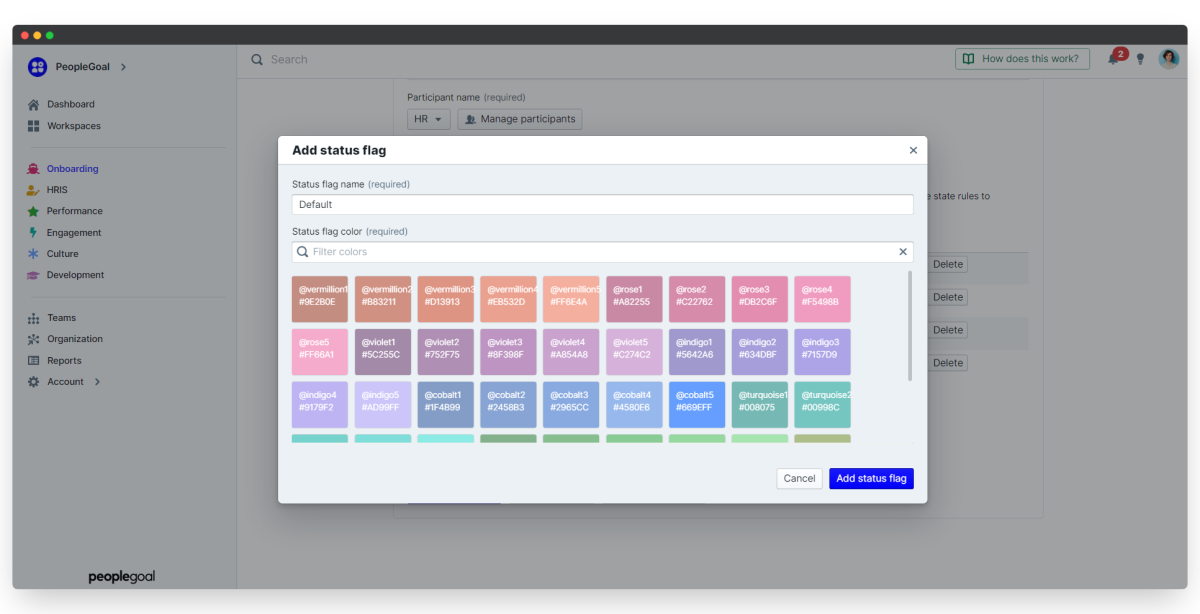Viewport: 1200px width, 614px height.
Task: Click the Reports icon in sidebar
Action: click(34, 361)
